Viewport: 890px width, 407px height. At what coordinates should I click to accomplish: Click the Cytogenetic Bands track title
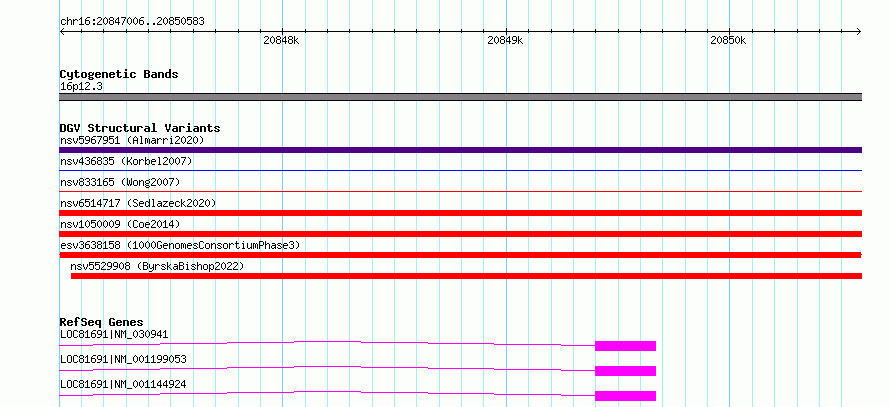point(119,74)
